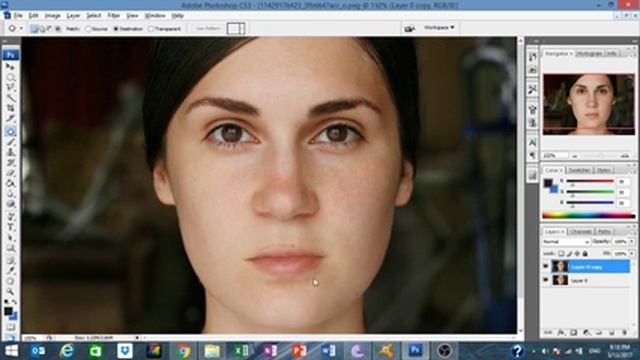Click the Use Pattern button
The image size is (640, 360).
[x=208, y=29]
